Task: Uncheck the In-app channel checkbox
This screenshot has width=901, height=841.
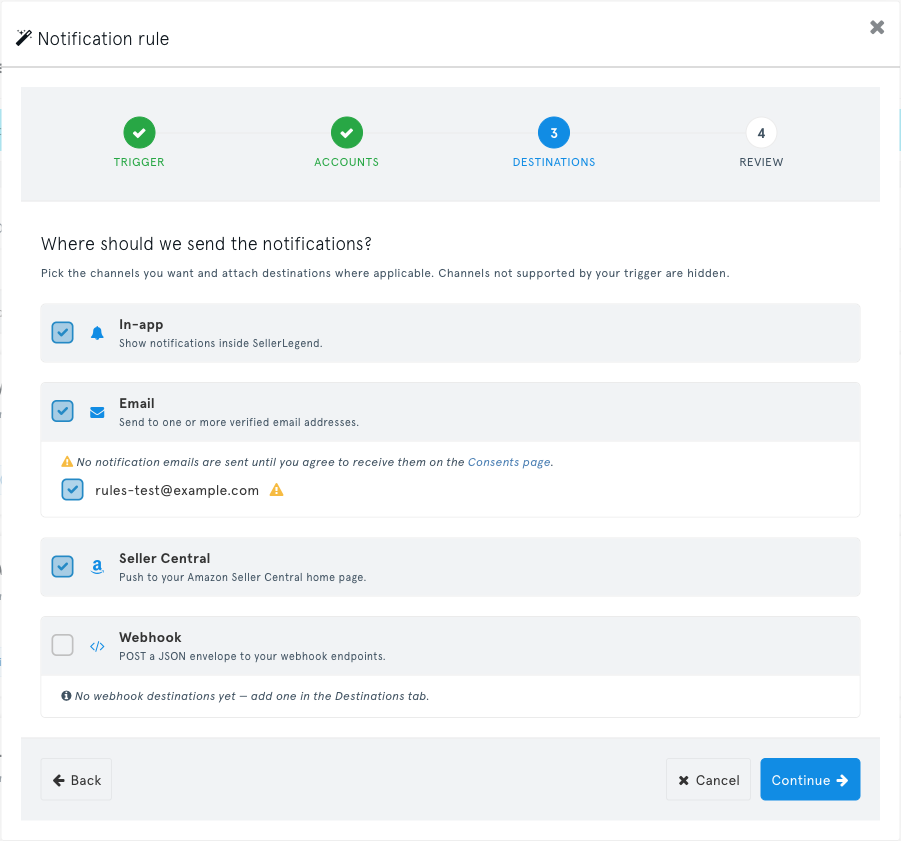Action: pyautogui.click(x=63, y=333)
